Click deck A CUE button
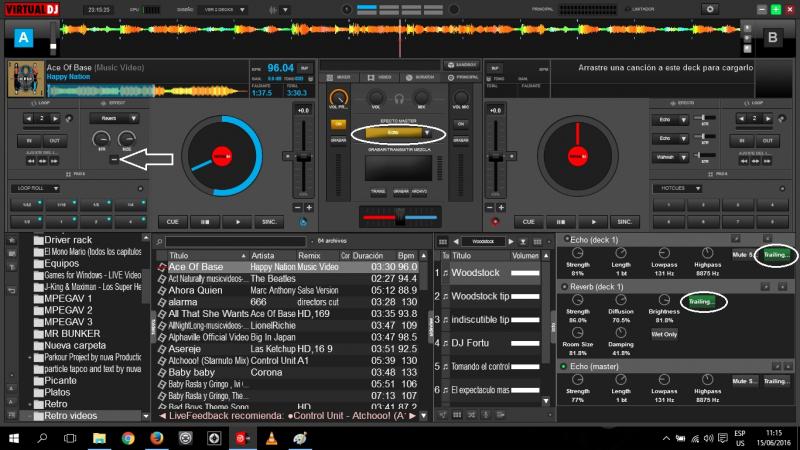This screenshot has width=800, height=450. [172, 222]
